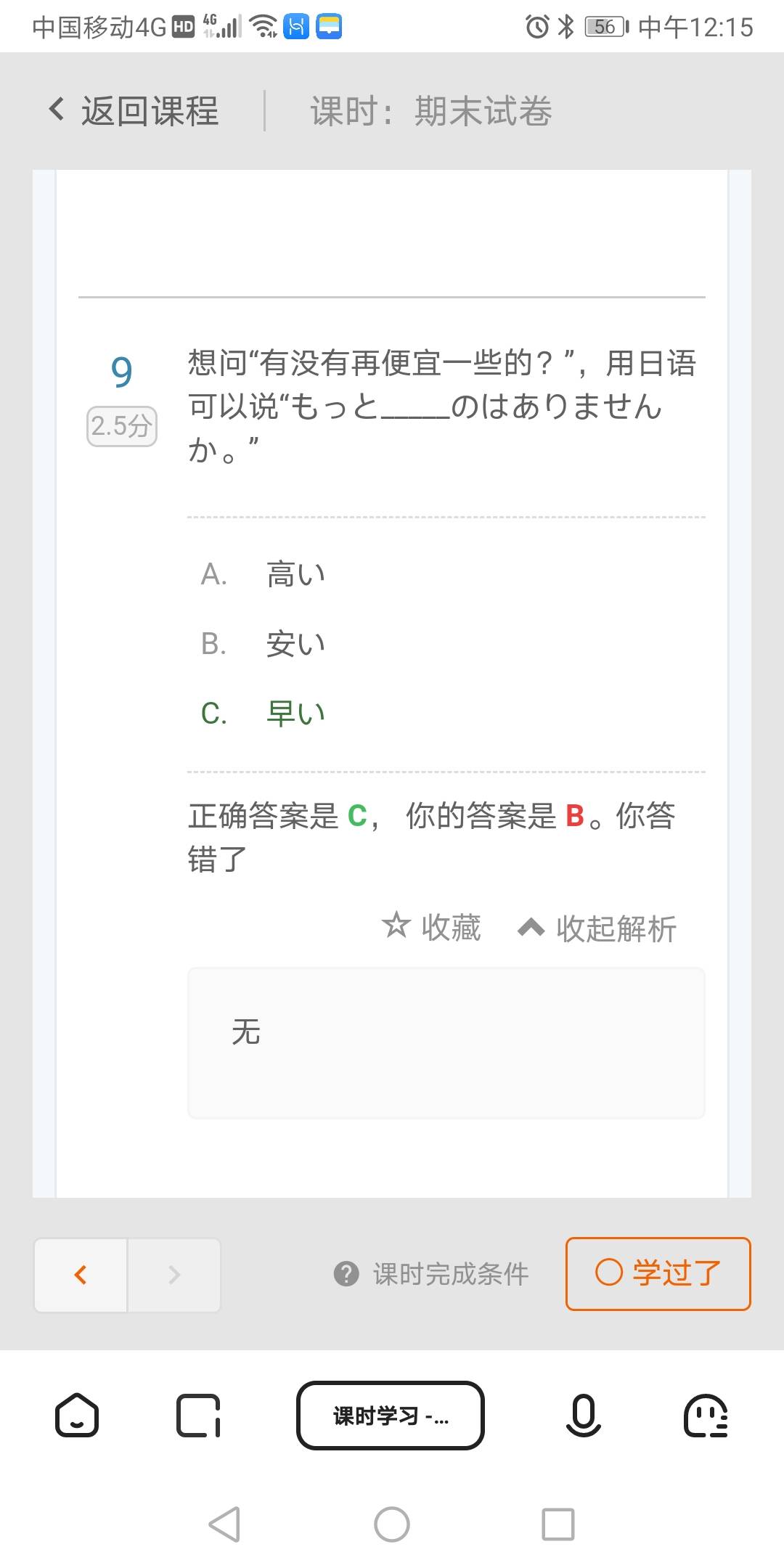The width and height of the screenshot is (784, 1568).
Task: Mark the lesson as 学过了
Action: pyautogui.click(x=658, y=1273)
